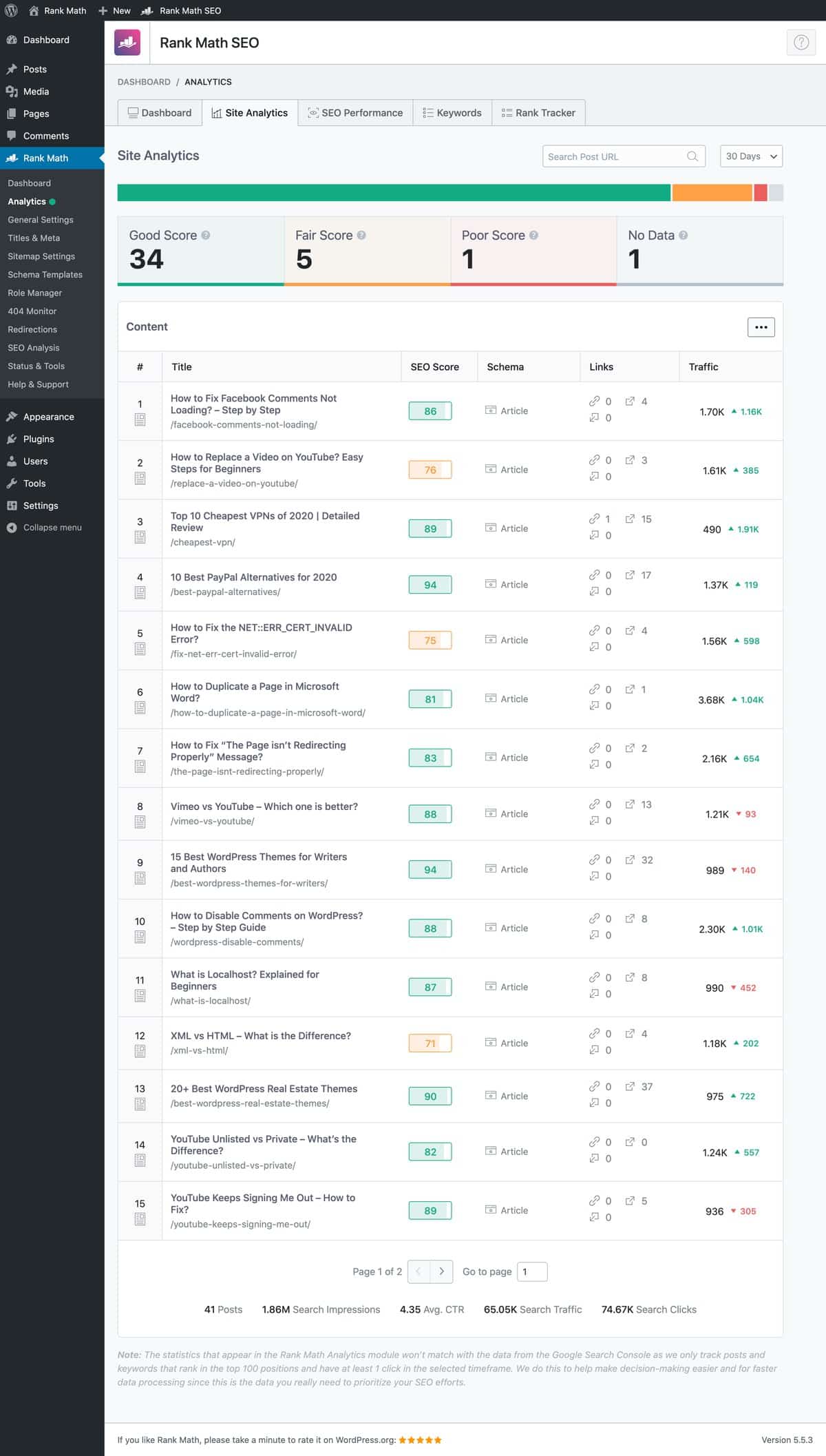Click Collapse menu arrow icon

tap(12, 528)
